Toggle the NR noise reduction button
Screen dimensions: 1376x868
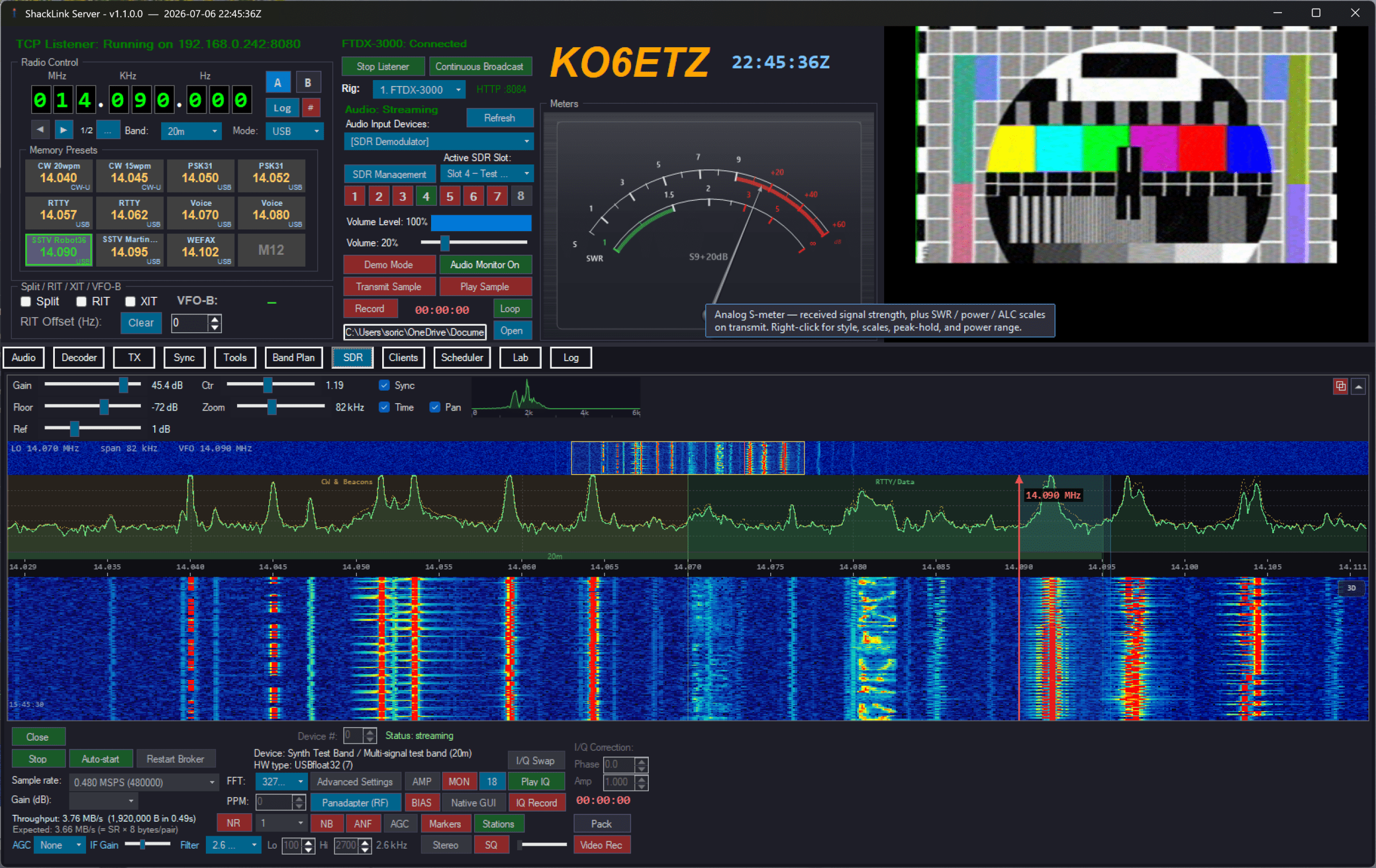(x=233, y=823)
